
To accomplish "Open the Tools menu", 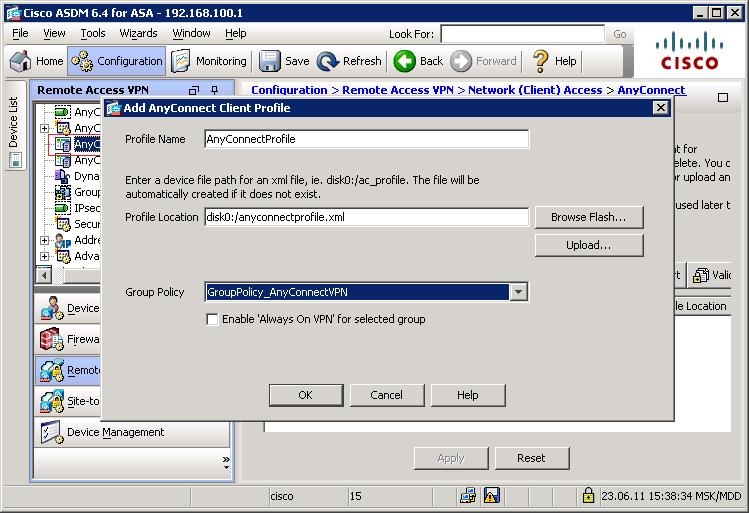I will coord(93,33).
